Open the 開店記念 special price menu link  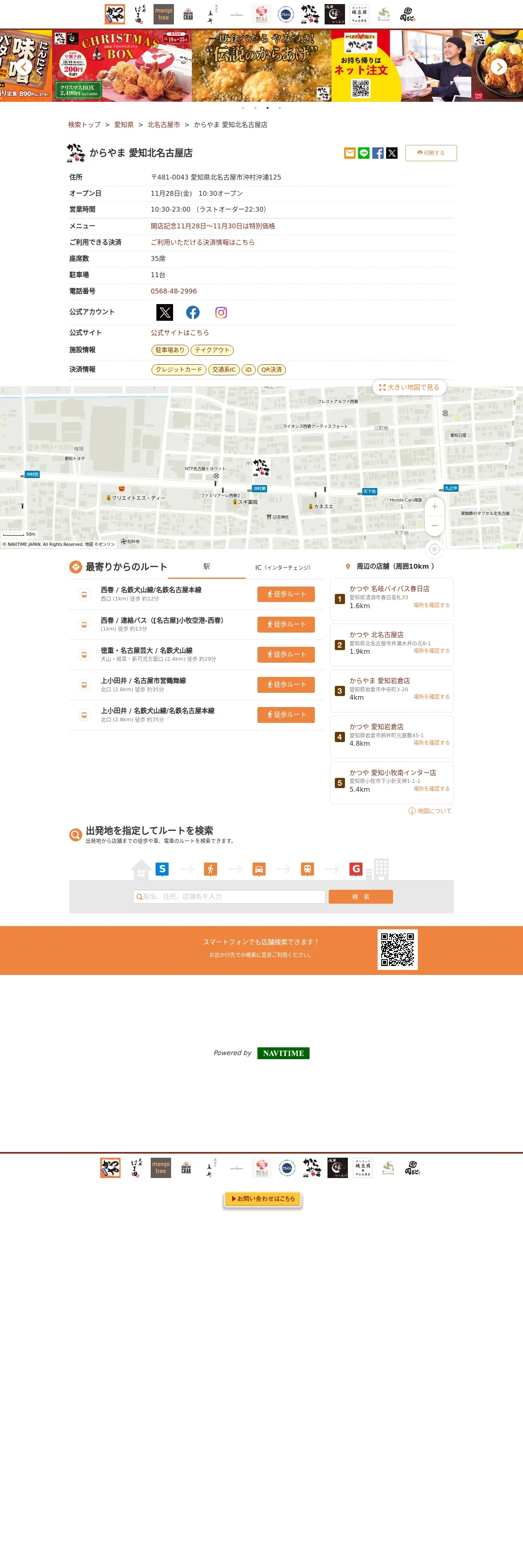click(x=213, y=226)
